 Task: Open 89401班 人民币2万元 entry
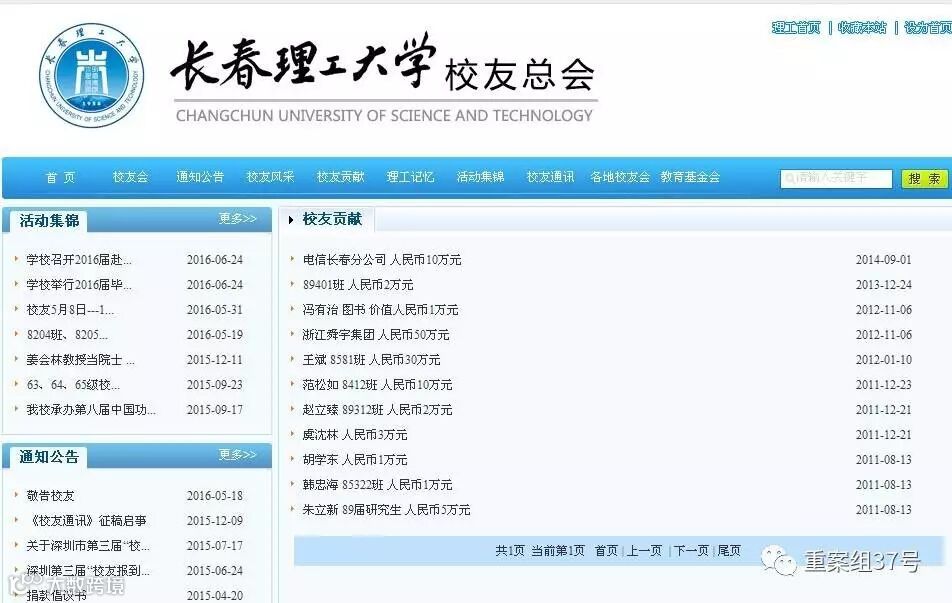click(358, 285)
